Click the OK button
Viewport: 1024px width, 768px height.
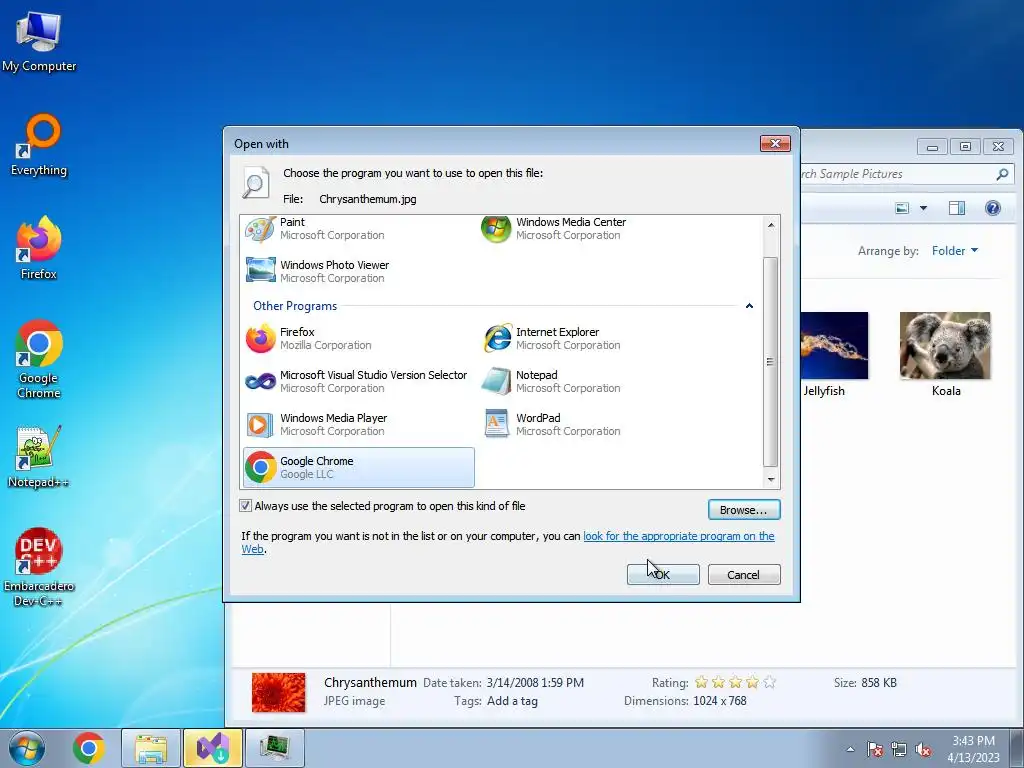pyautogui.click(x=663, y=575)
